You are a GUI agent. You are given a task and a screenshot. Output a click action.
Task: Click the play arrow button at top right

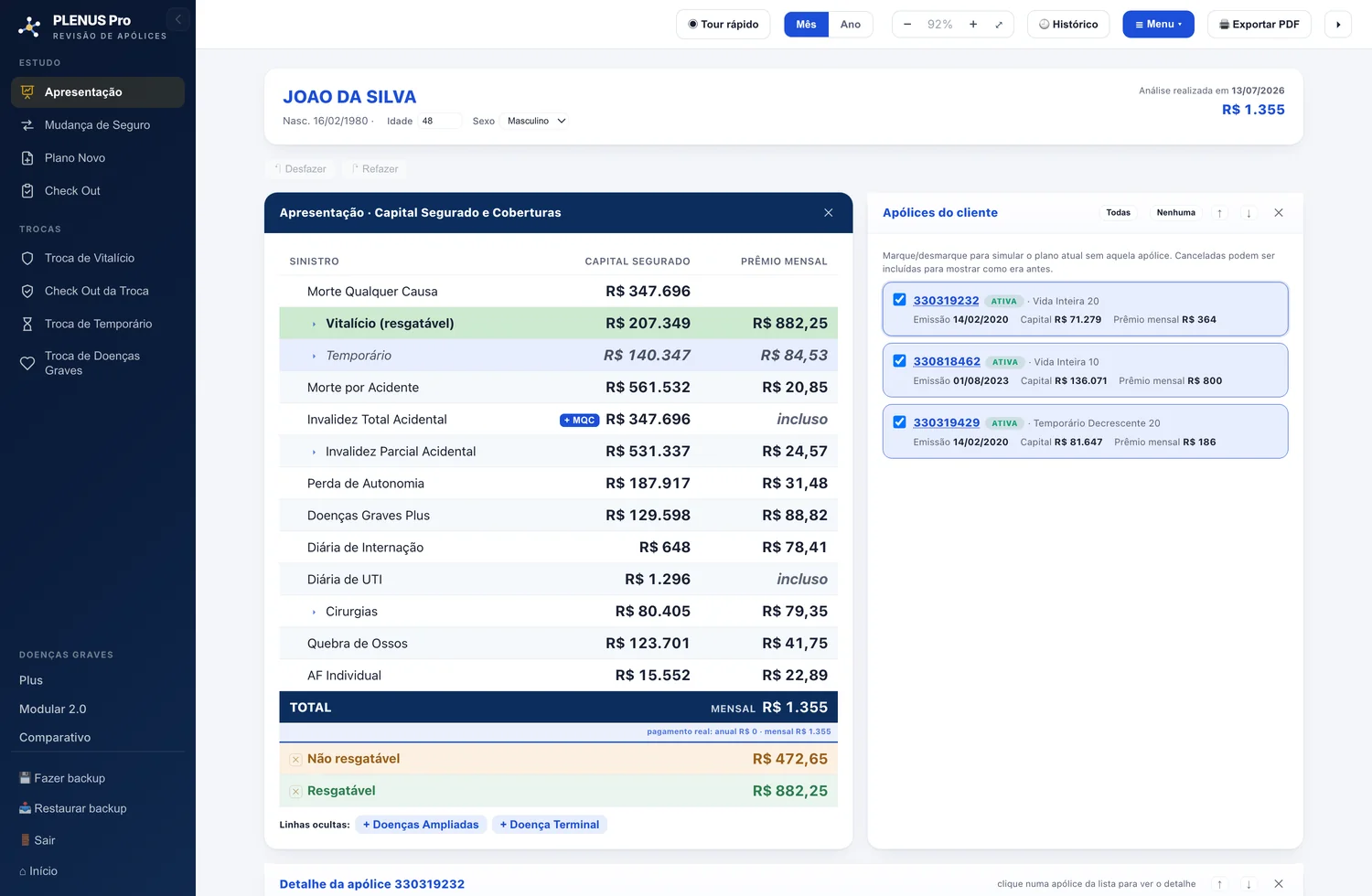pyautogui.click(x=1338, y=25)
